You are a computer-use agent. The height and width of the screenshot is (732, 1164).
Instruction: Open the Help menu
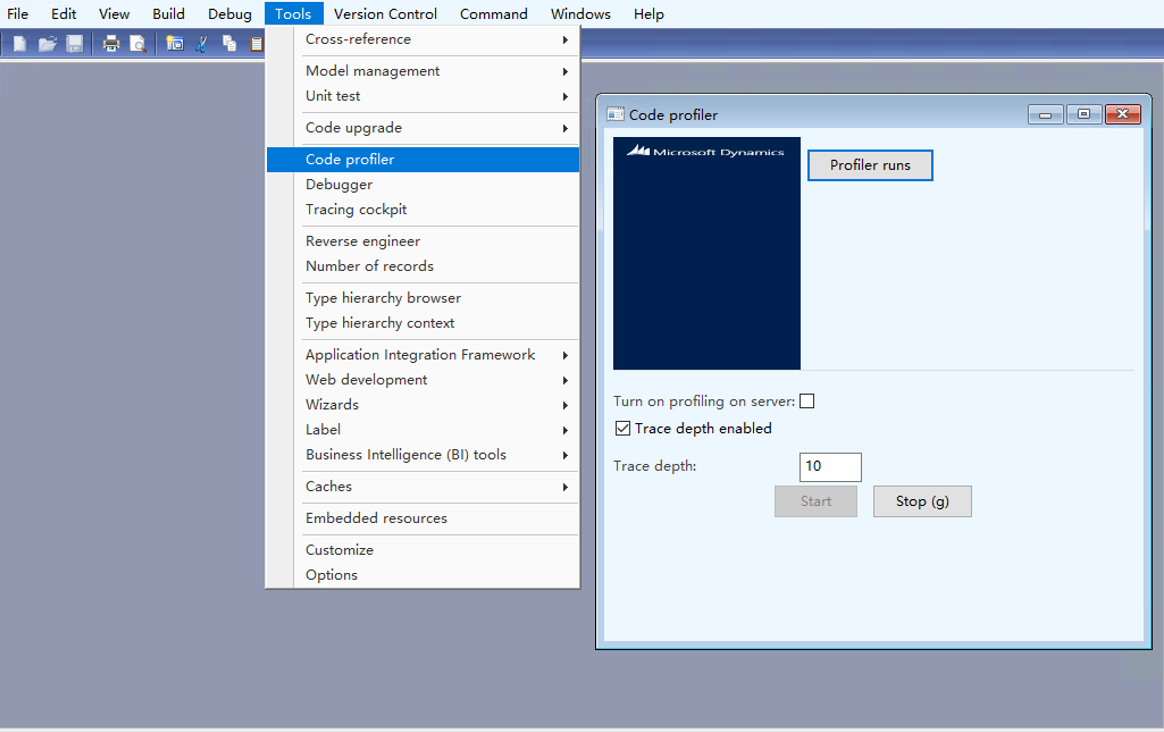(649, 13)
